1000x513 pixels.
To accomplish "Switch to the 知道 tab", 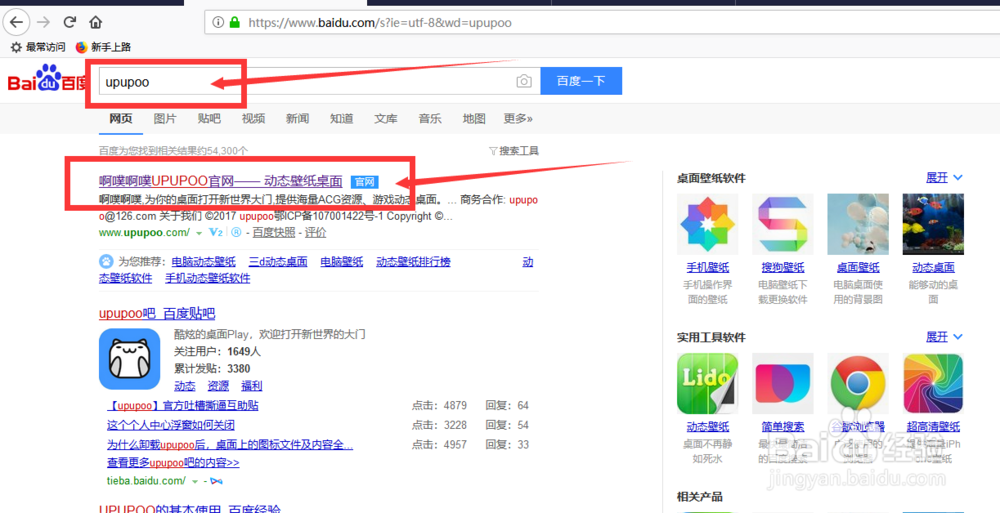I will pyautogui.click(x=341, y=119).
